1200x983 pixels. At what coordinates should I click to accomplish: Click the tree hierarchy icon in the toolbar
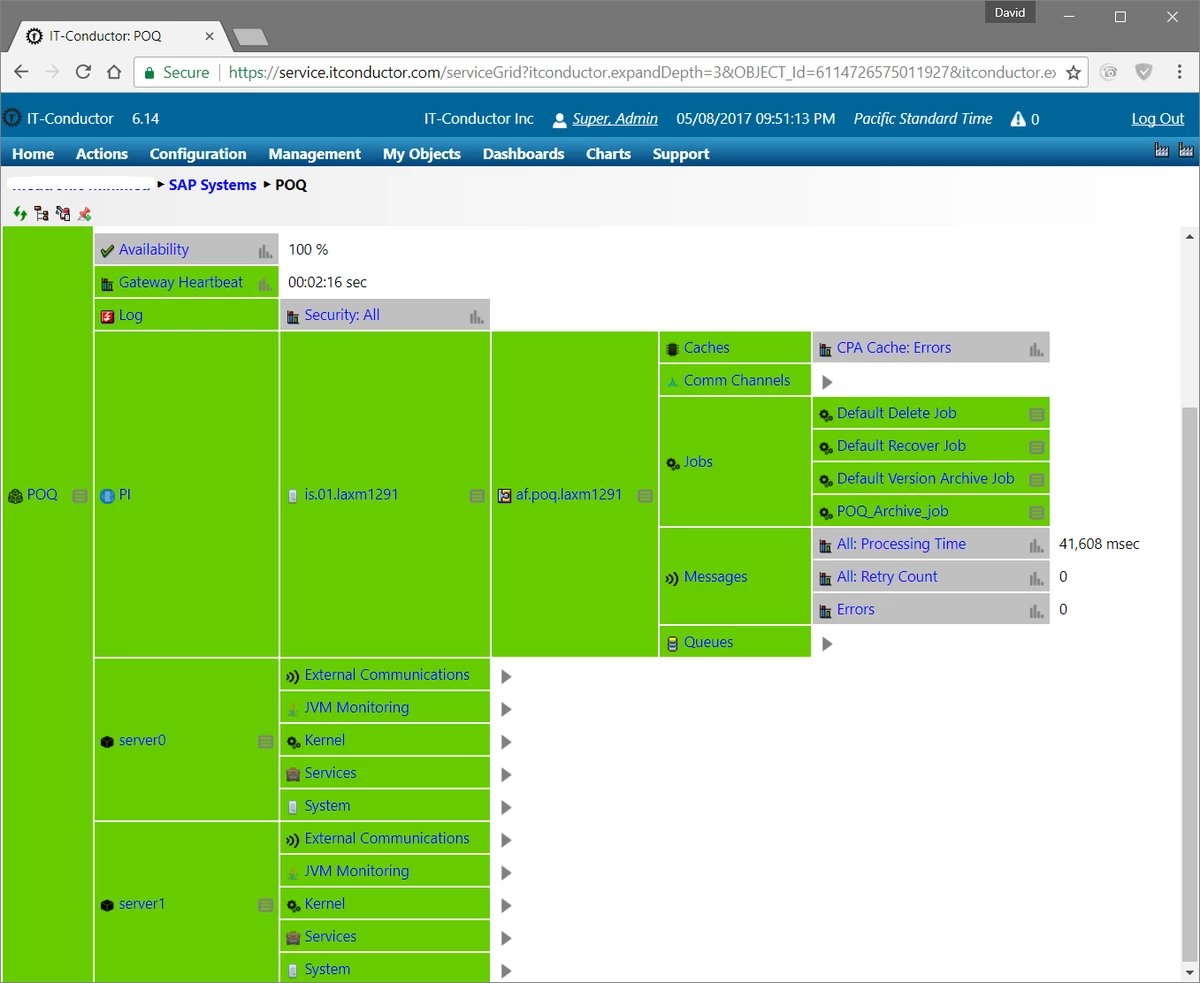point(42,213)
